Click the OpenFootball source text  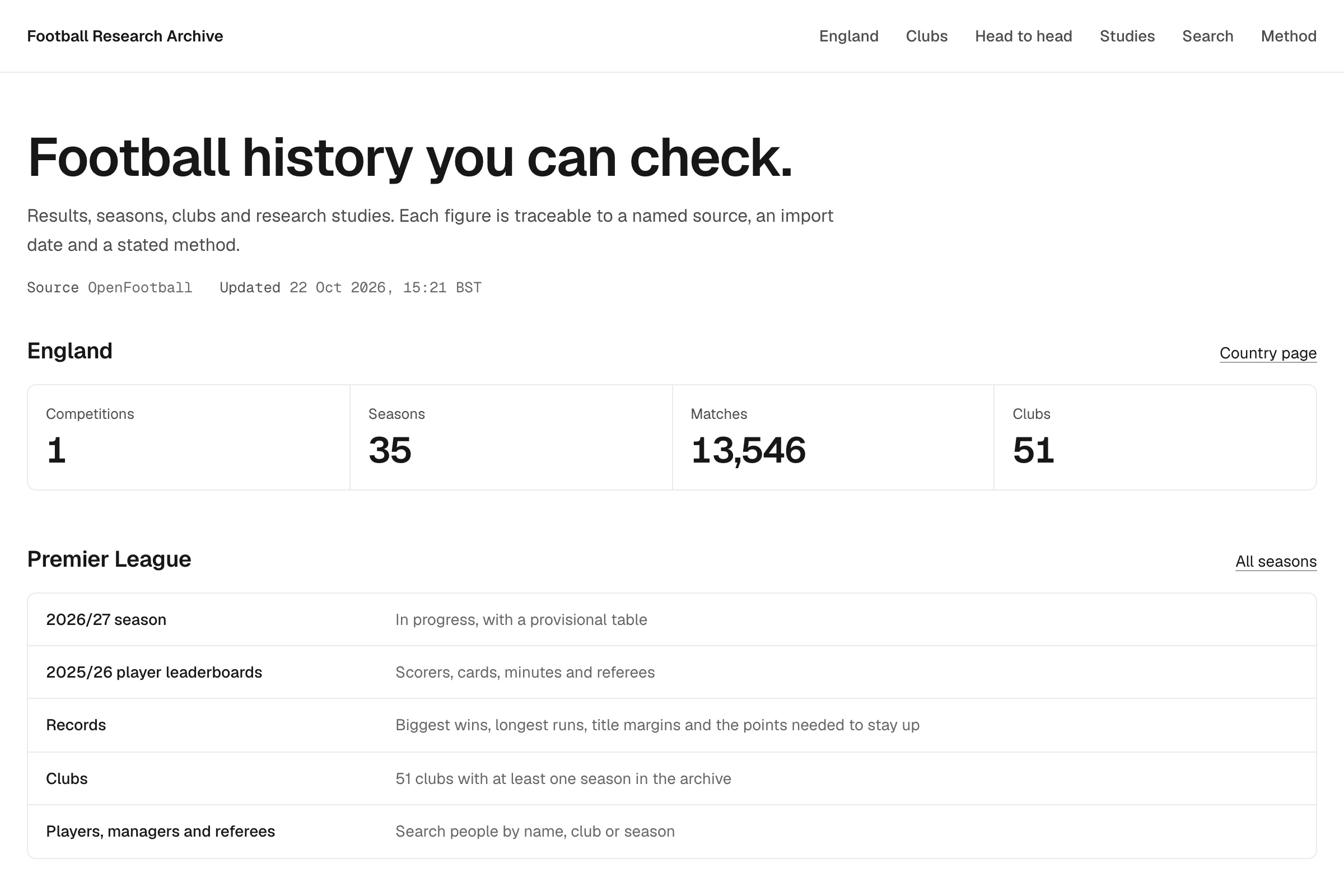pos(140,287)
